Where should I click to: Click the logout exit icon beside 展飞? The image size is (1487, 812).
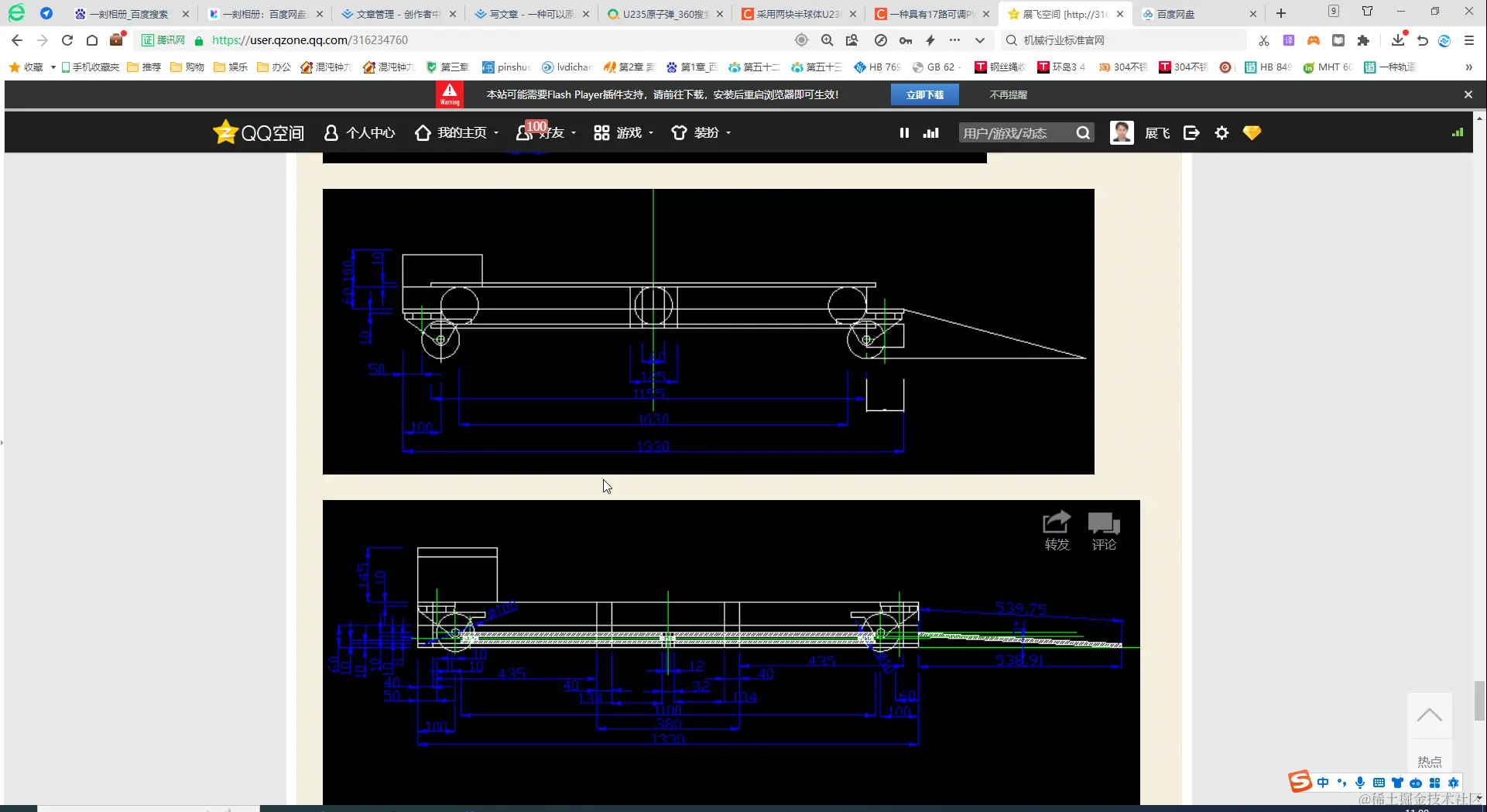point(1191,133)
